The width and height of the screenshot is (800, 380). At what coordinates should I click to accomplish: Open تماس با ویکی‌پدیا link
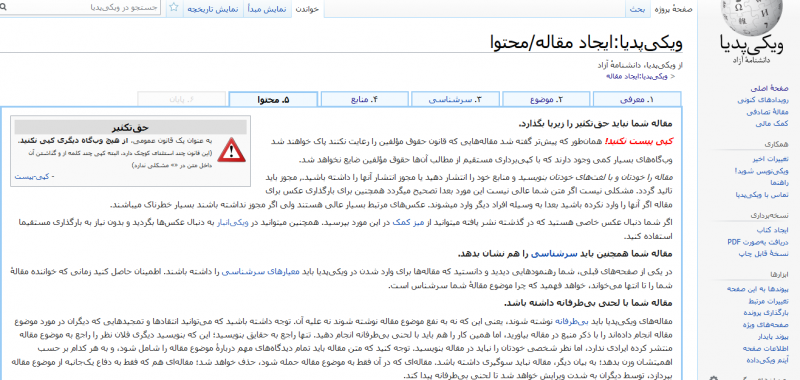click(x=762, y=194)
